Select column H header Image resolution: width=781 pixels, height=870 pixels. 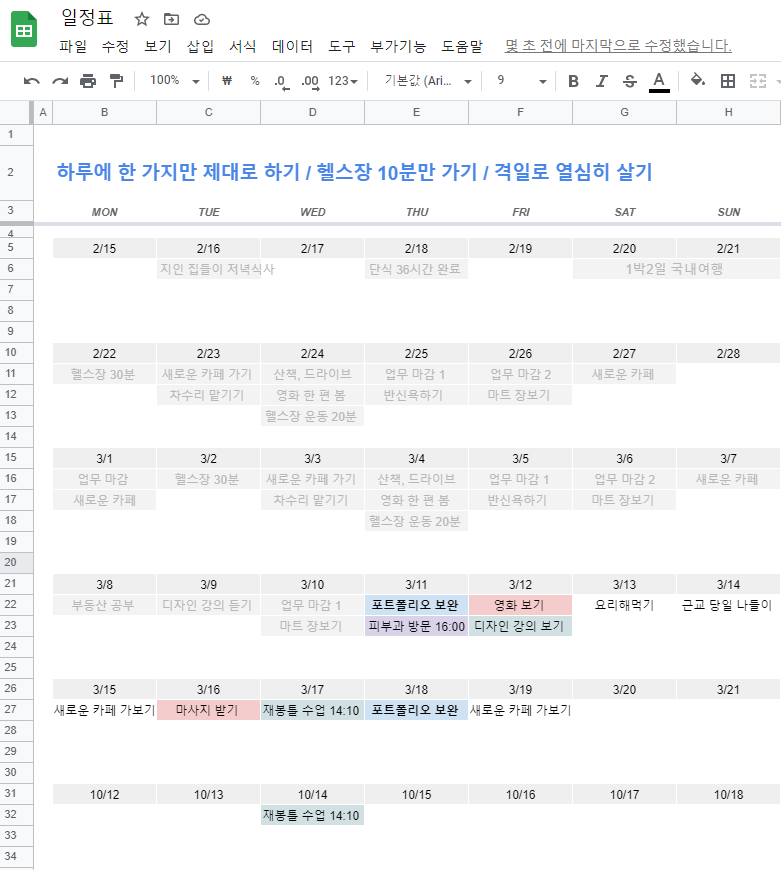tap(728, 113)
